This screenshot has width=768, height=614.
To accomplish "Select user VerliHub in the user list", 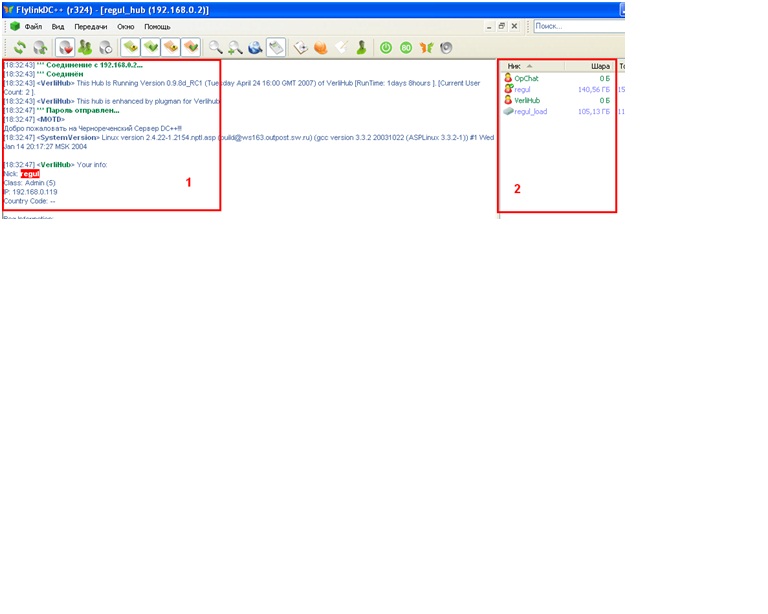I will pos(527,100).
